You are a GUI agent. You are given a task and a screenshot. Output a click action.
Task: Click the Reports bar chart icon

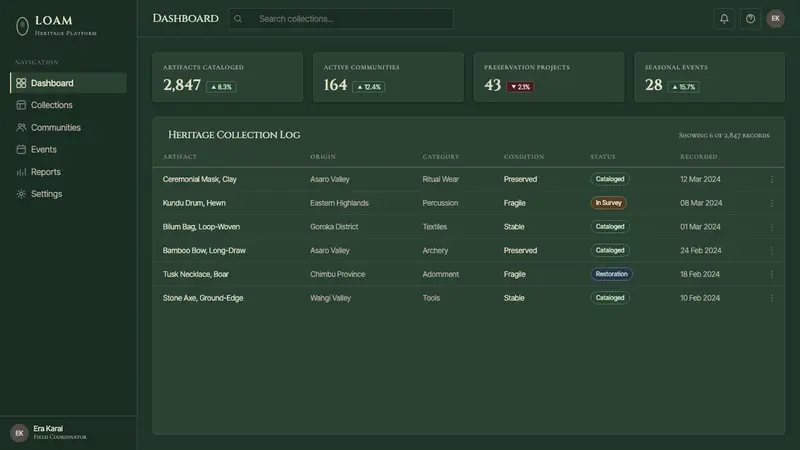point(21,172)
